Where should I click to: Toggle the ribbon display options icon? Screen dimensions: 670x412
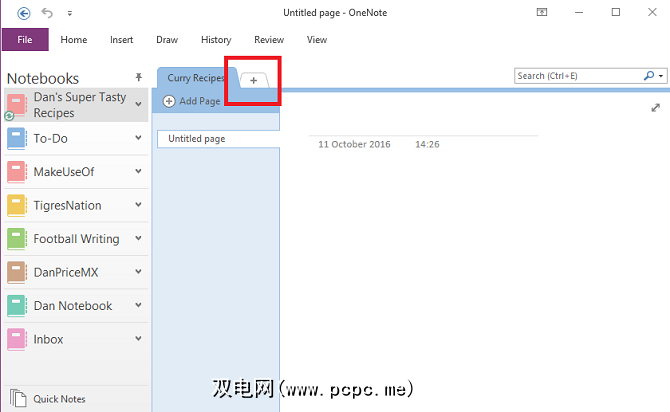point(542,12)
